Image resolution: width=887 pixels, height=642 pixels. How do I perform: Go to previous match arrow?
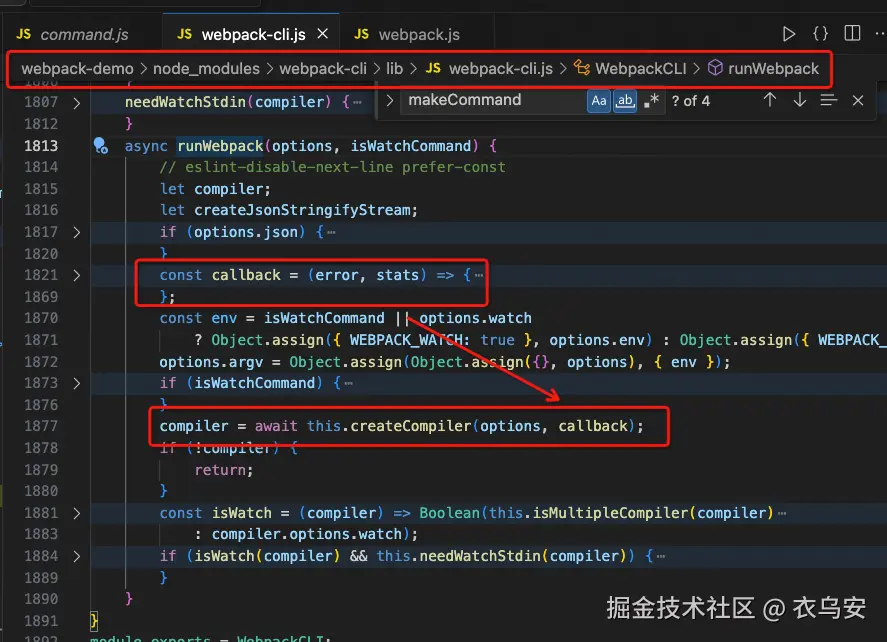click(769, 101)
